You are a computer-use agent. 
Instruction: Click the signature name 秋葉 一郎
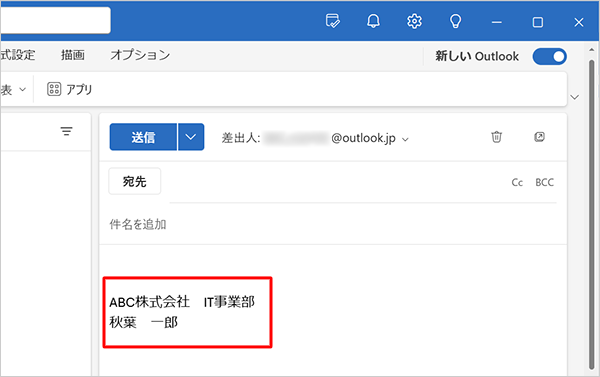point(143,322)
